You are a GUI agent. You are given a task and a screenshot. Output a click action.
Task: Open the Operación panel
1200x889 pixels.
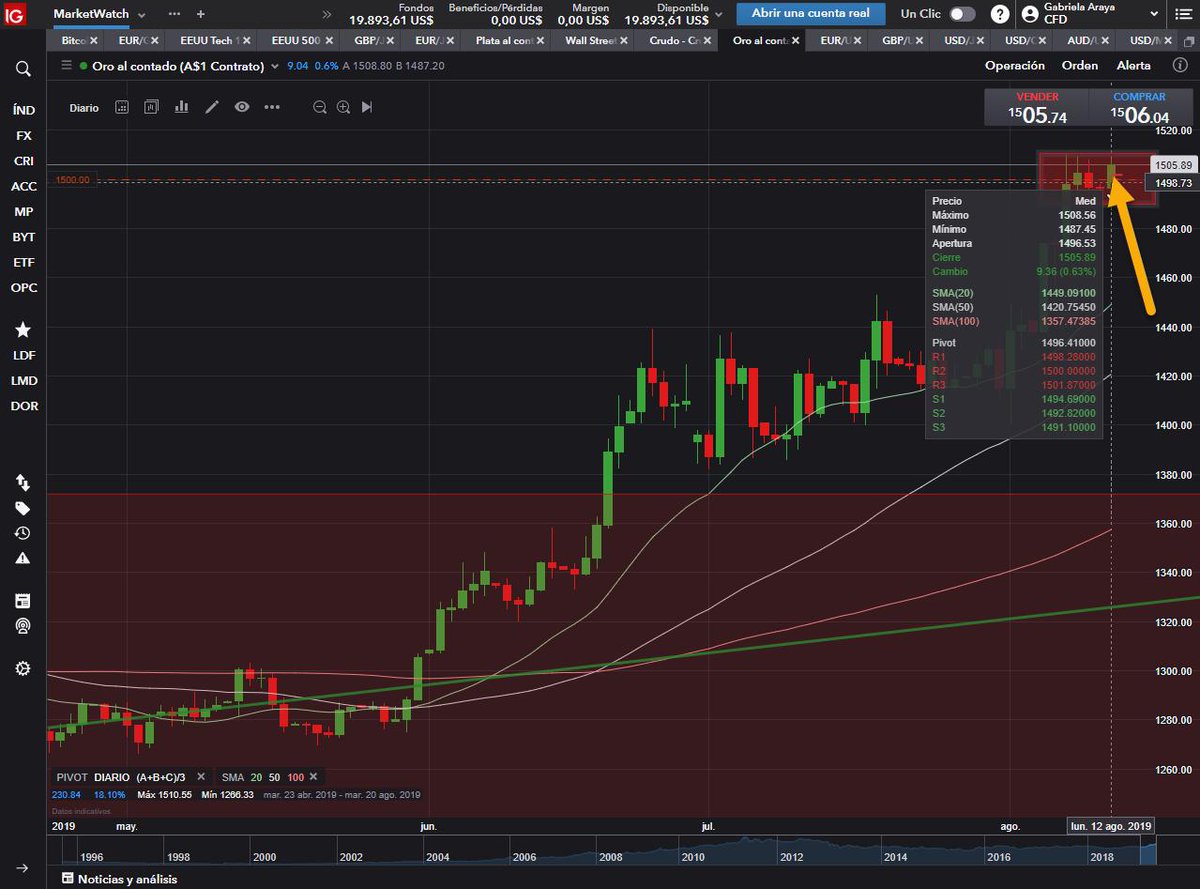(x=1015, y=65)
